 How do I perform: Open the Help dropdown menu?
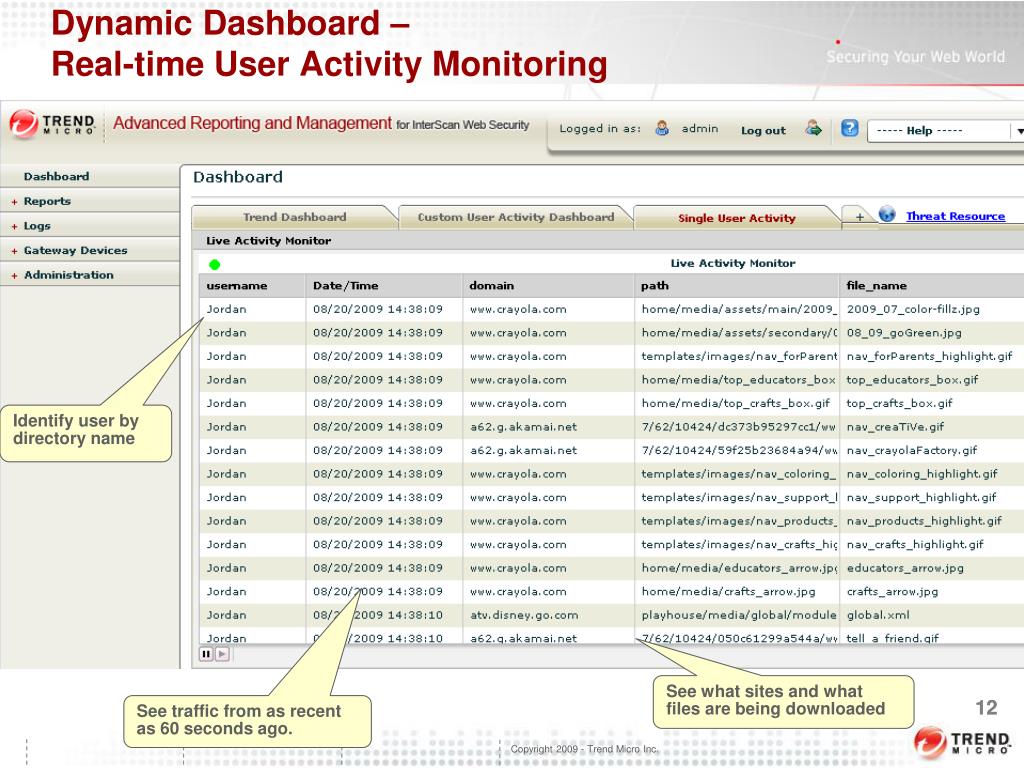[945, 131]
